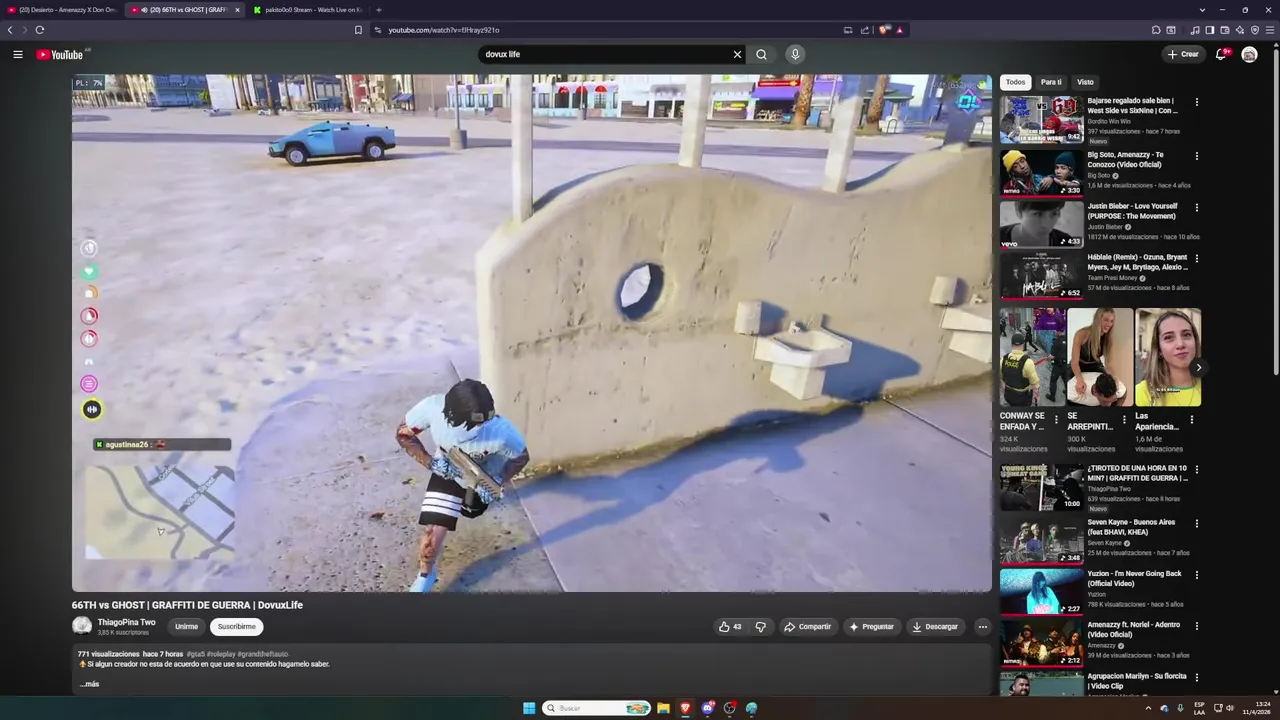Open a new browser tab
Viewport: 1280px width, 720px height.
(378, 10)
